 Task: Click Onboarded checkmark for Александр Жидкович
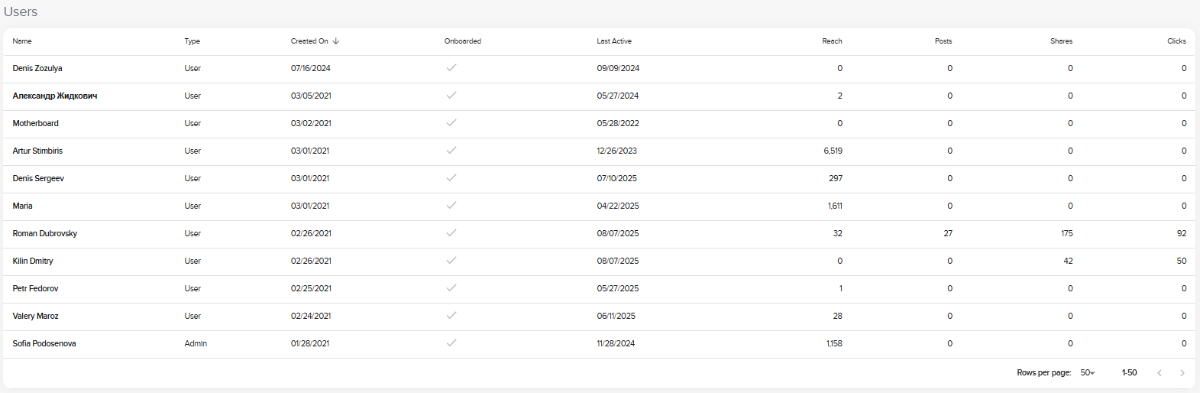pos(451,95)
